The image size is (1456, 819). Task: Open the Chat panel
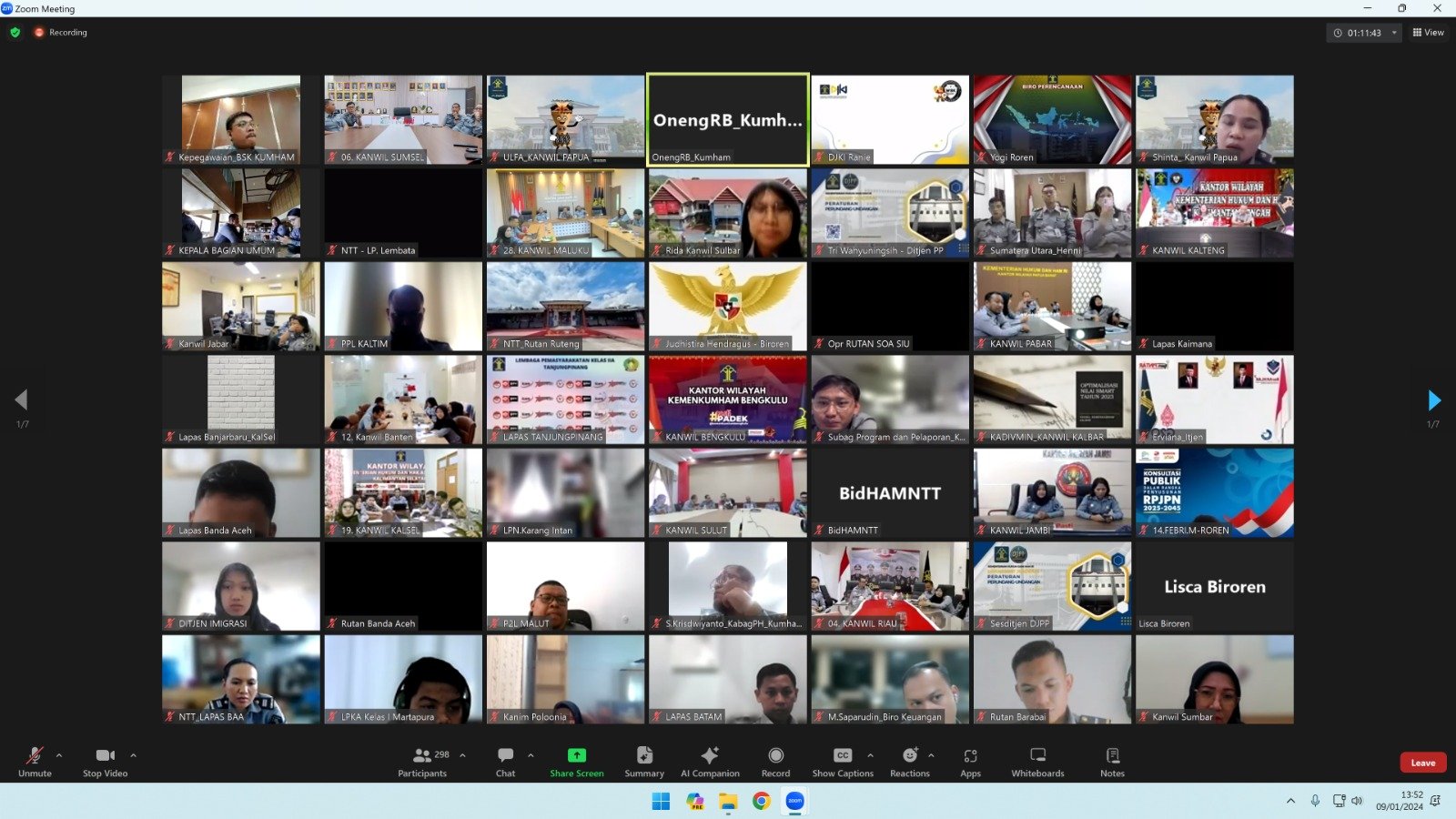(x=505, y=762)
